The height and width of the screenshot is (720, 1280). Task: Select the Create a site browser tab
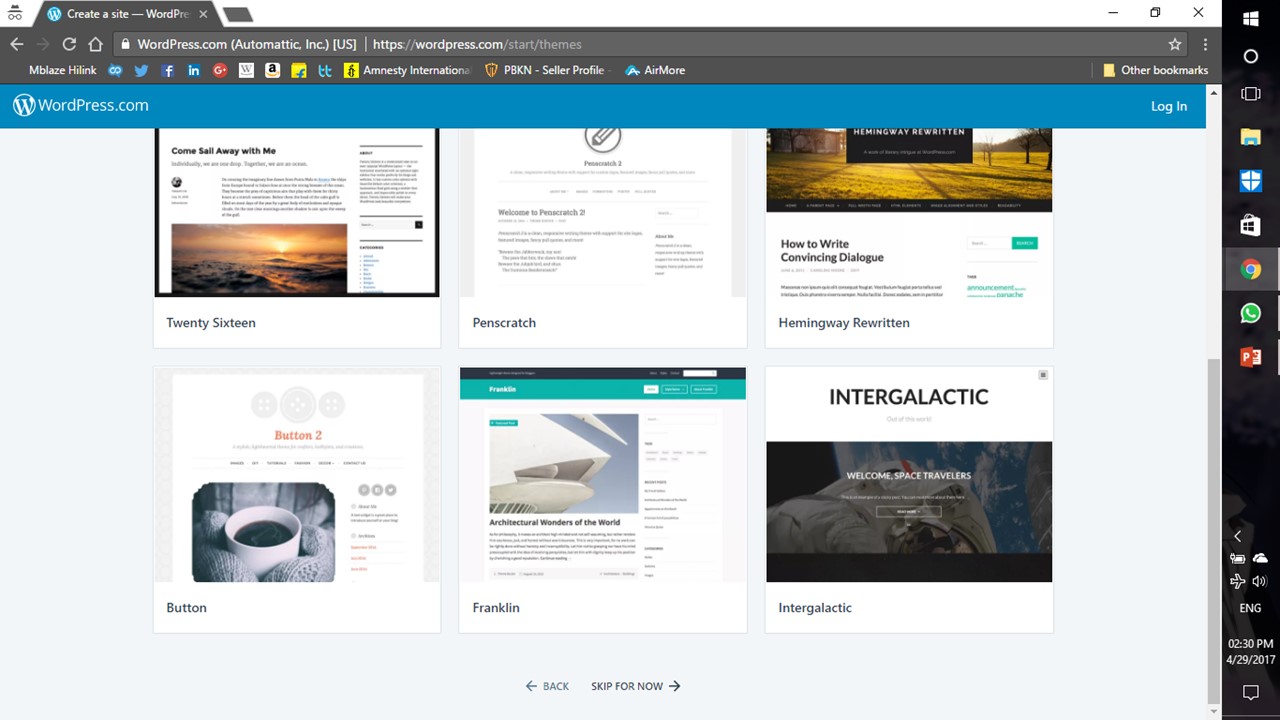point(125,14)
